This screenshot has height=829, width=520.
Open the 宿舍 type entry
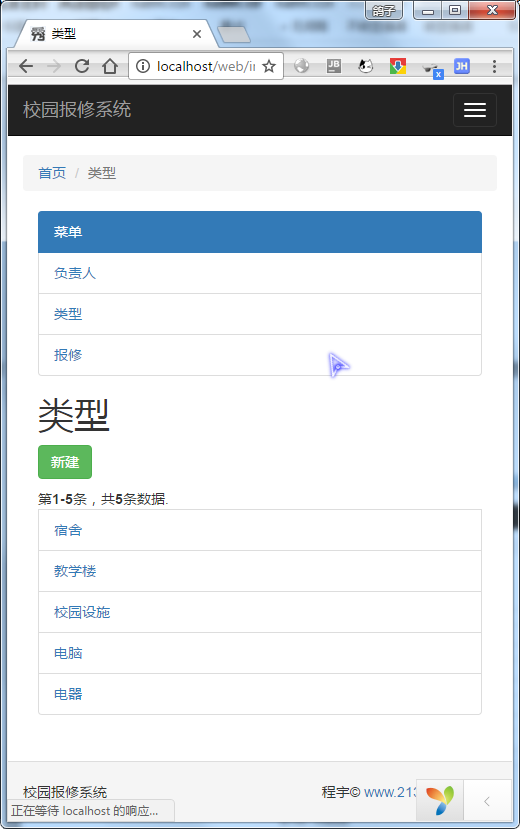(260, 530)
